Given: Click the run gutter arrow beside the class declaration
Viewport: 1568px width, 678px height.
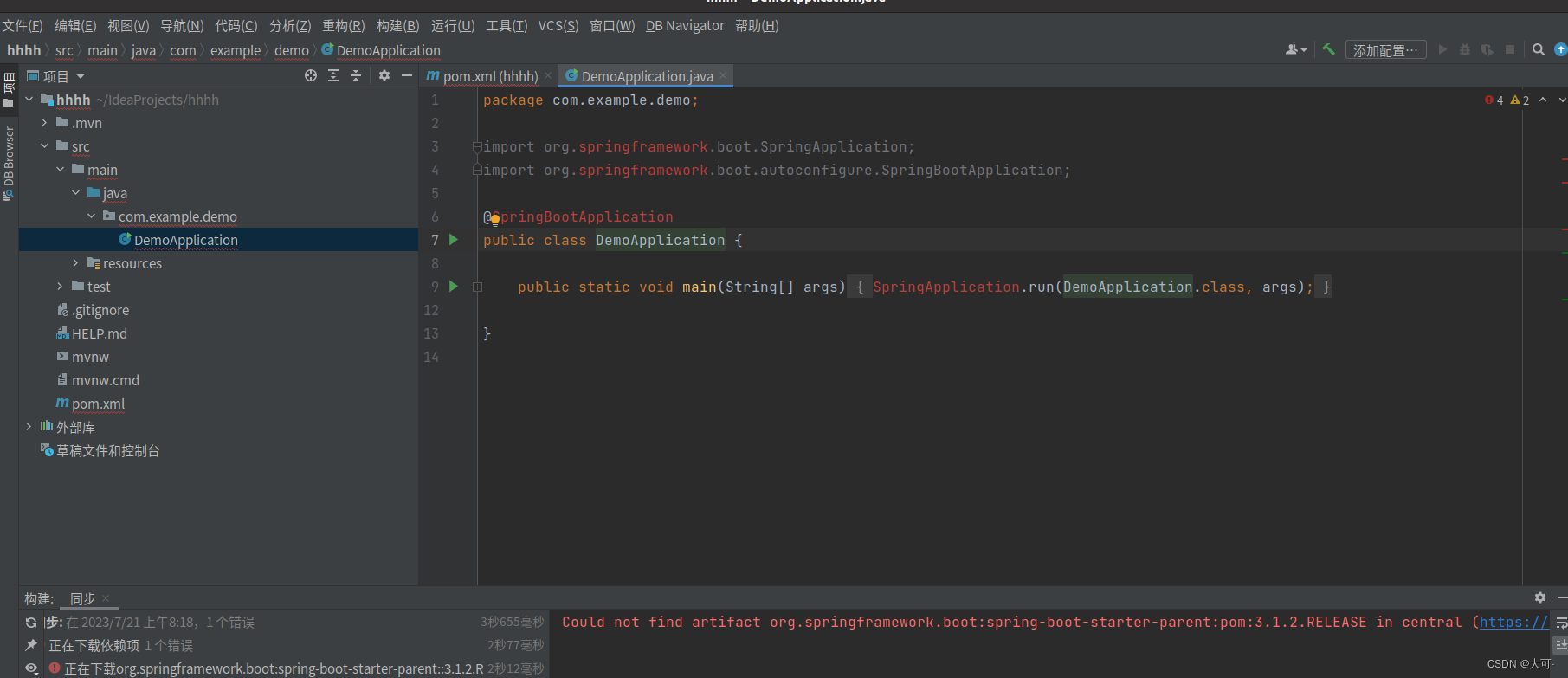Looking at the screenshot, I should 454,240.
